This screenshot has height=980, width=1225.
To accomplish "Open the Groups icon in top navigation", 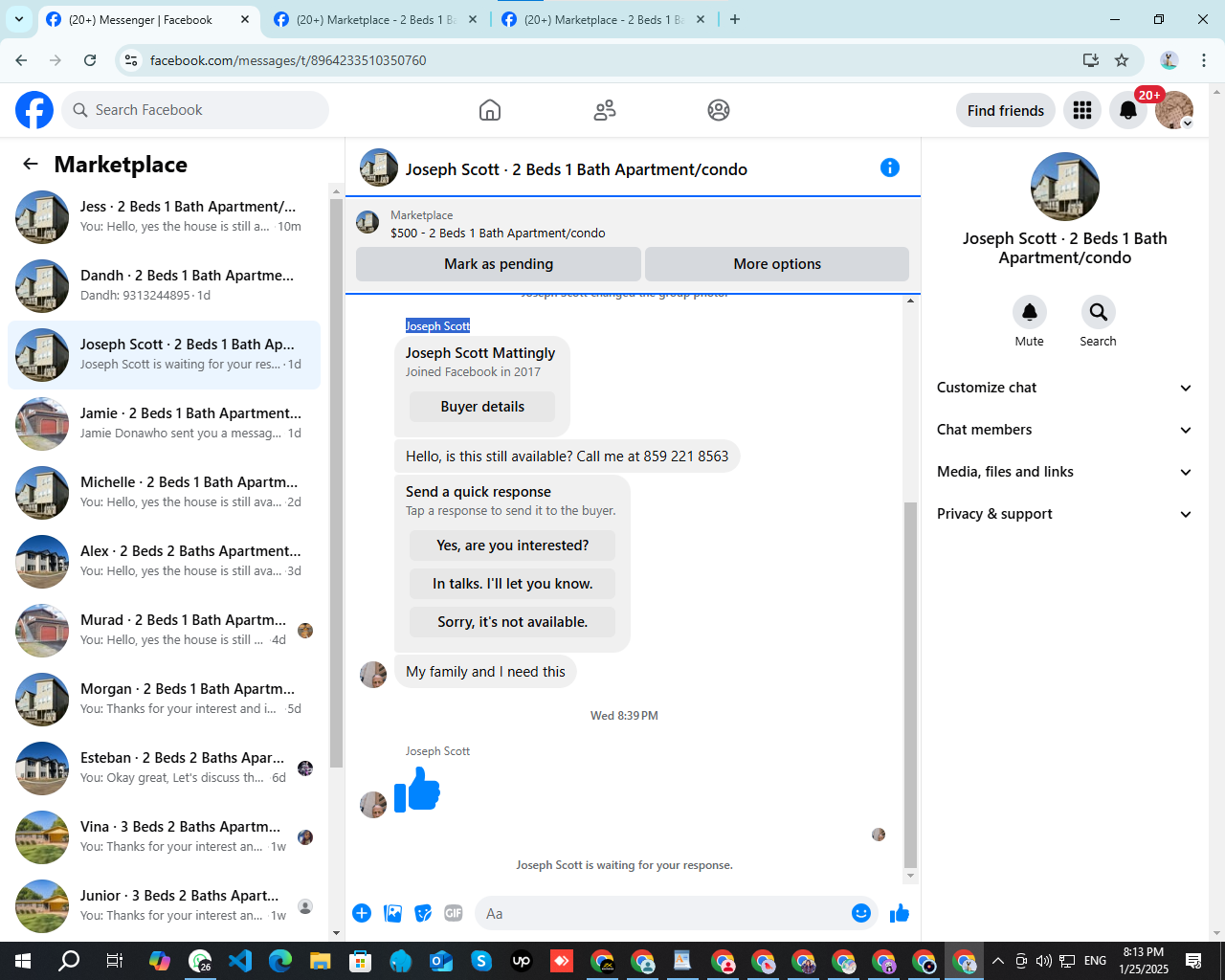I will coord(719,110).
